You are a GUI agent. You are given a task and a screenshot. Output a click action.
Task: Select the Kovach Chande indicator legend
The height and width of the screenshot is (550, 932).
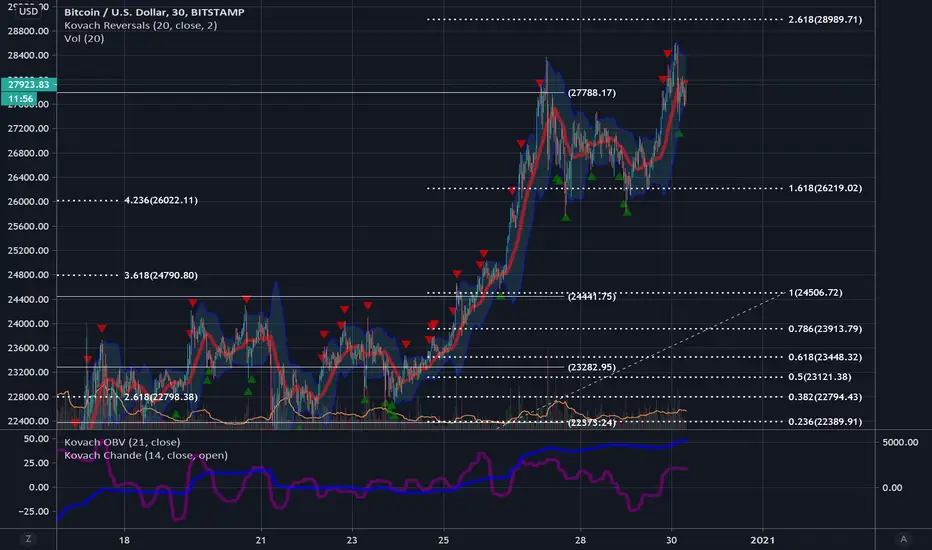point(146,455)
